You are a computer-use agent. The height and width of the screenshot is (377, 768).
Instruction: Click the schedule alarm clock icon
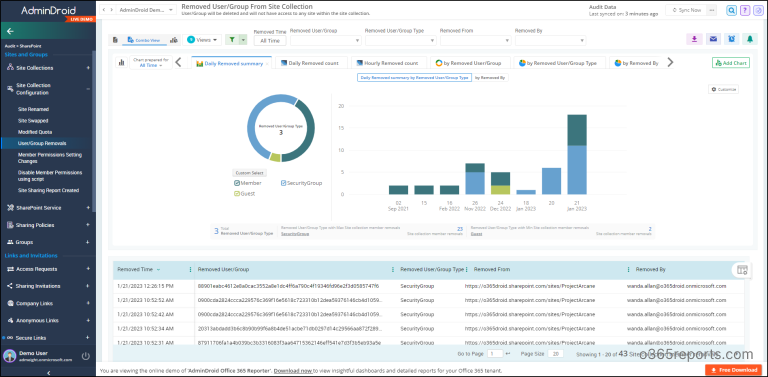coord(731,39)
